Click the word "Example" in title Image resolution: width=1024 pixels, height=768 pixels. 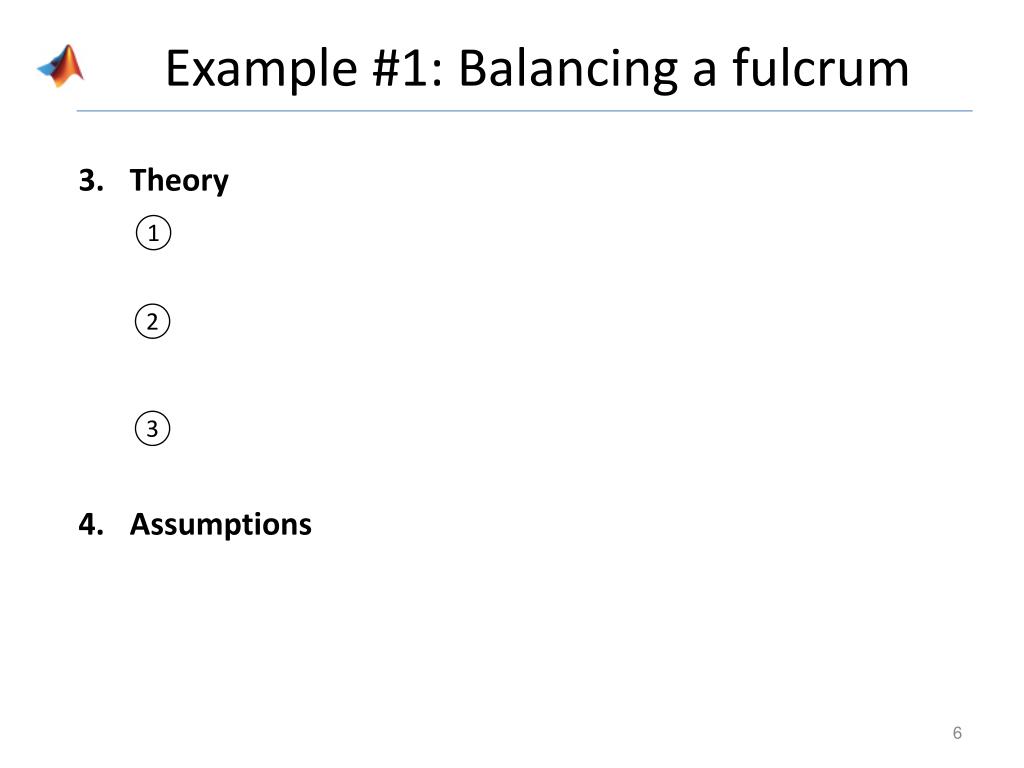261,70
